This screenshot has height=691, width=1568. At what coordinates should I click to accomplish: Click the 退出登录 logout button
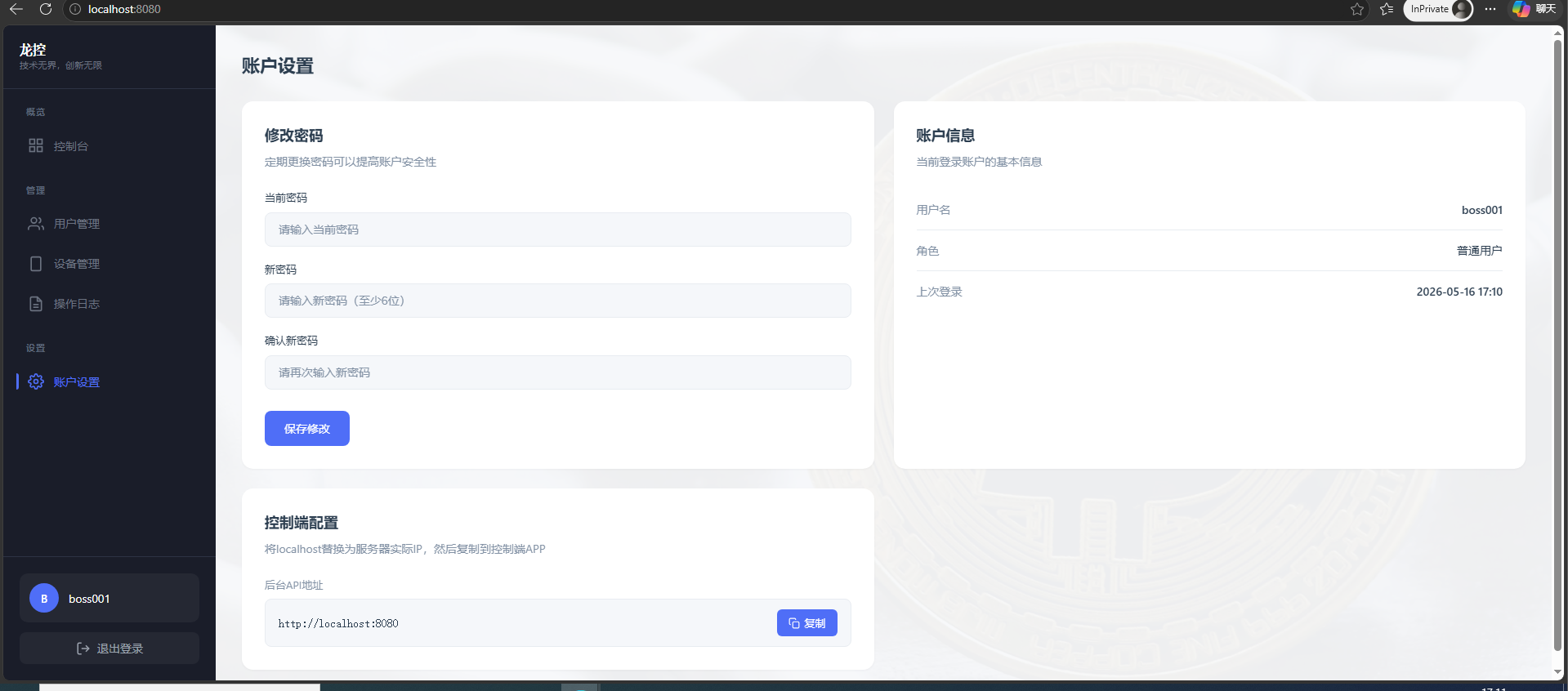pyautogui.click(x=109, y=649)
